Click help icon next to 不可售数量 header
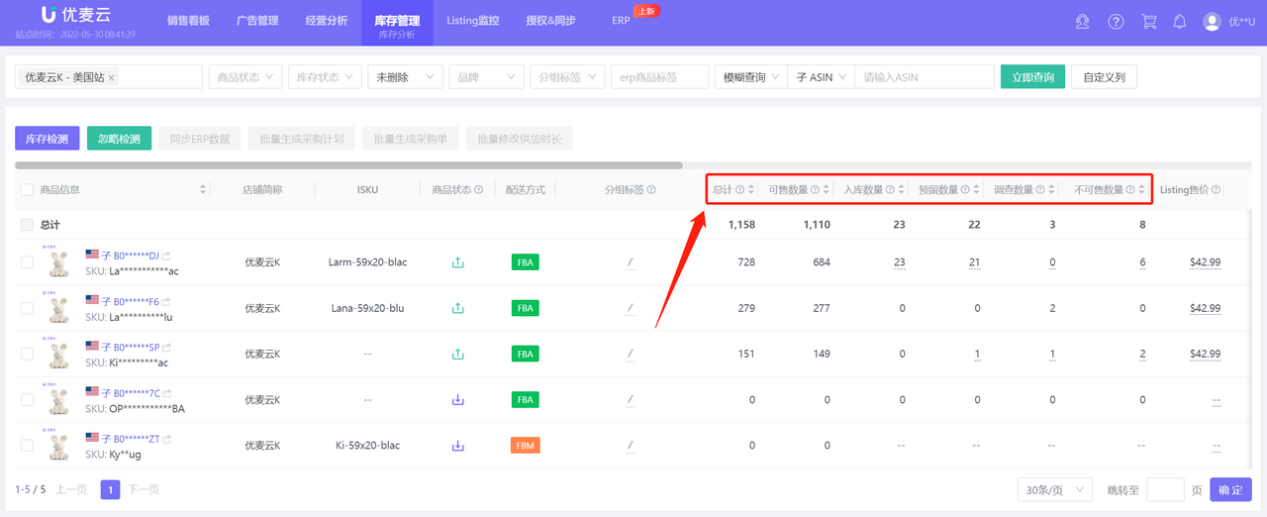This screenshot has height=517, width=1267. (1131, 189)
